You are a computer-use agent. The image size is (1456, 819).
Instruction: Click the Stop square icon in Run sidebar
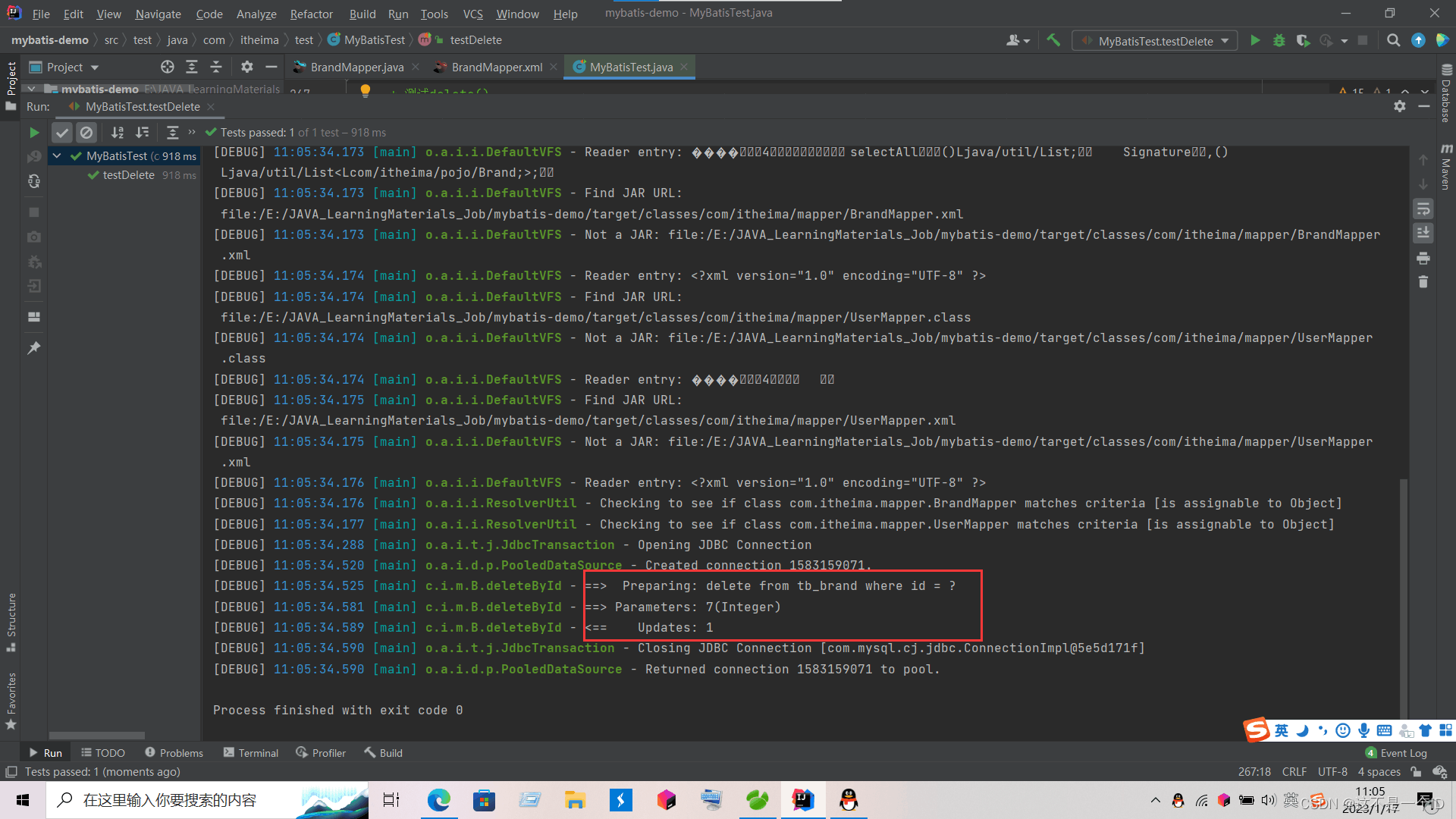click(x=34, y=212)
